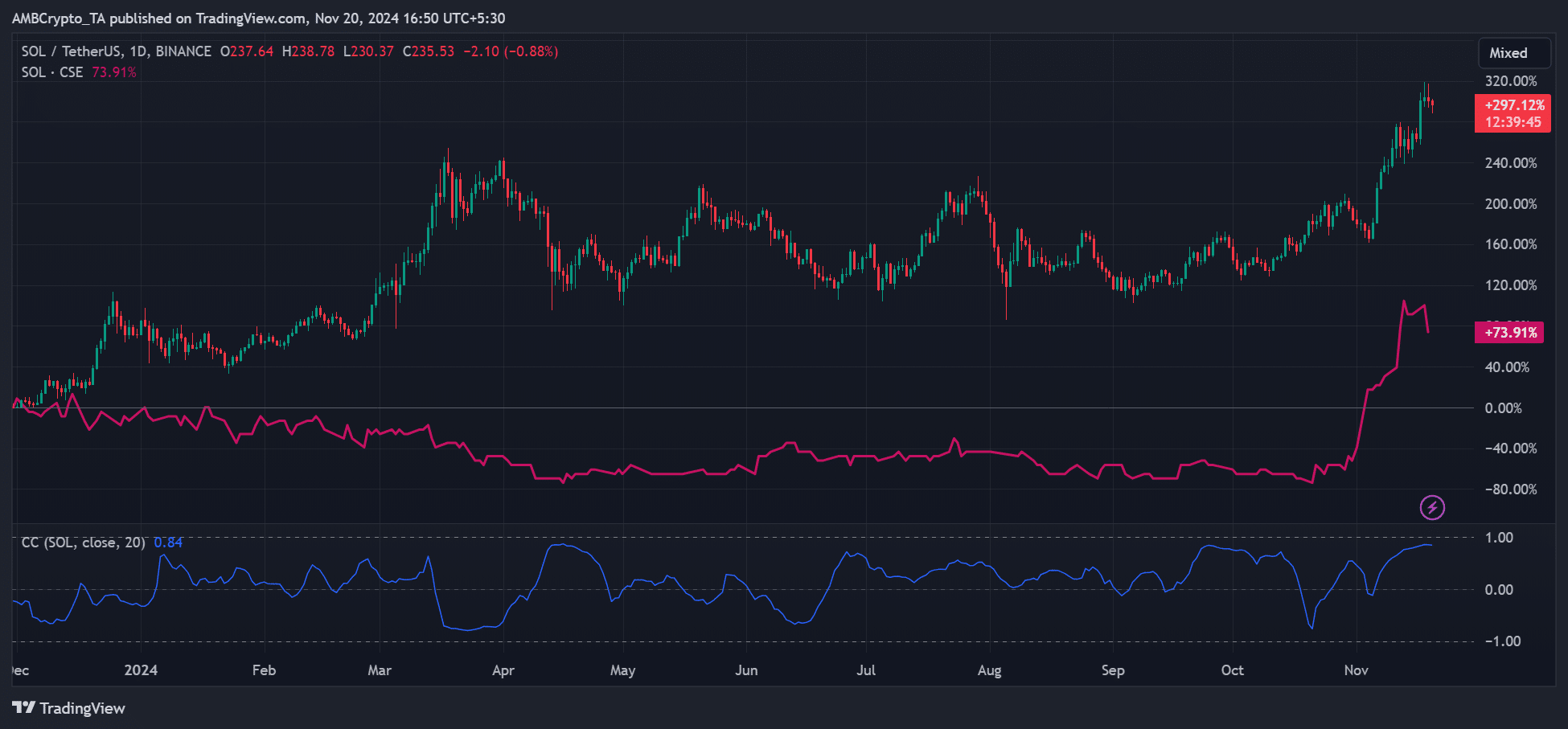Click the purple lightning bolt icon
1568x729 pixels.
1432,507
